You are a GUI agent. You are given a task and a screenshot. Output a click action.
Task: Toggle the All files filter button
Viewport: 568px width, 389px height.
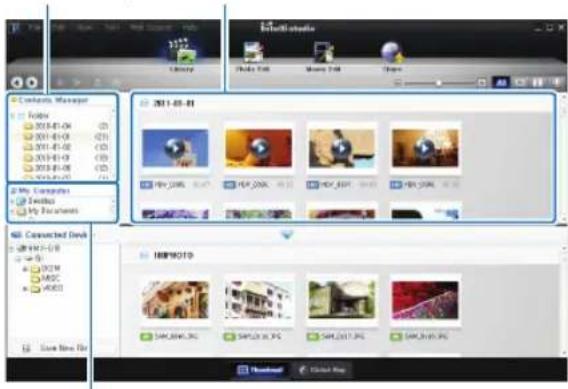coord(501,83)
